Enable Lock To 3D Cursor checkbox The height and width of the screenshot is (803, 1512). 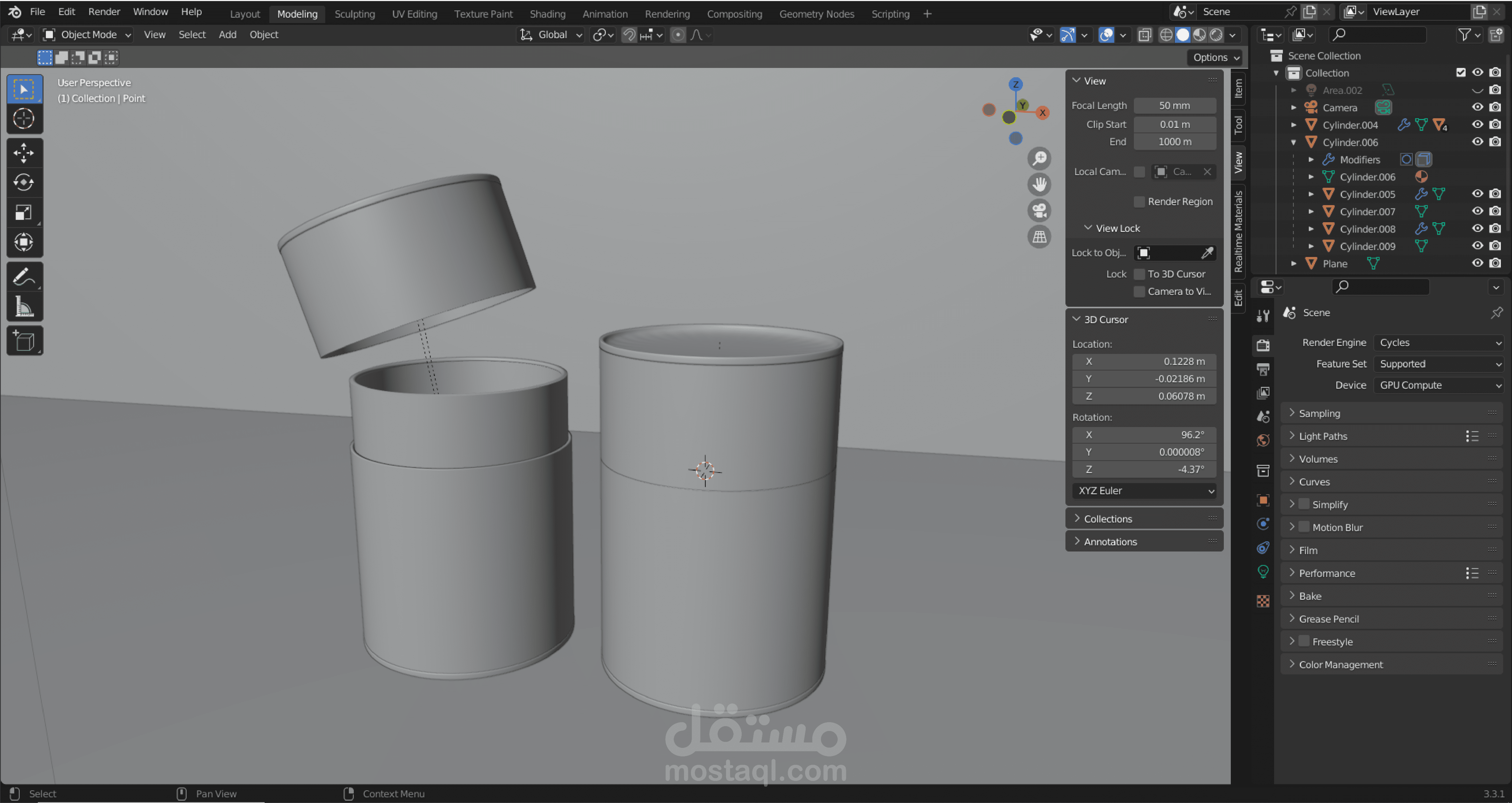1139,274
